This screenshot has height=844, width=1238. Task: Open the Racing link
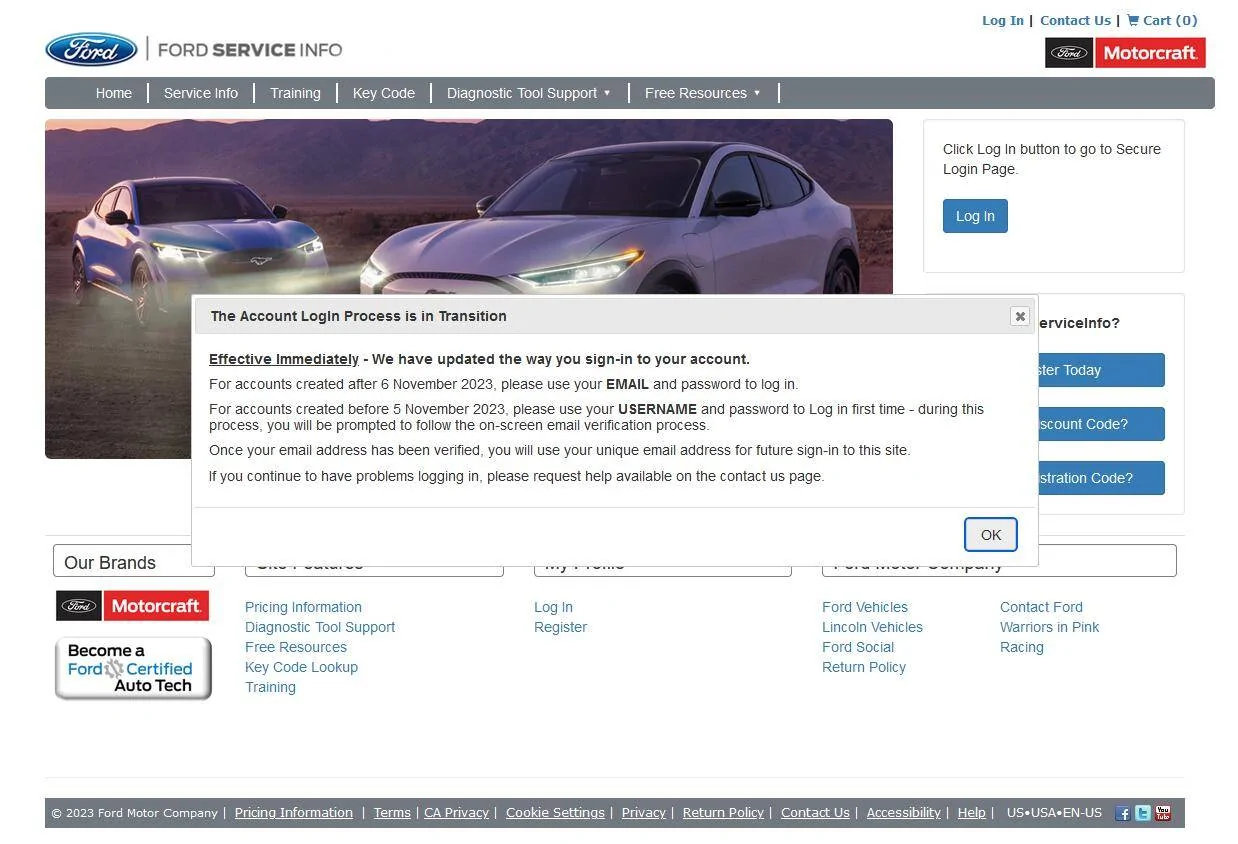pos(1021,647)
